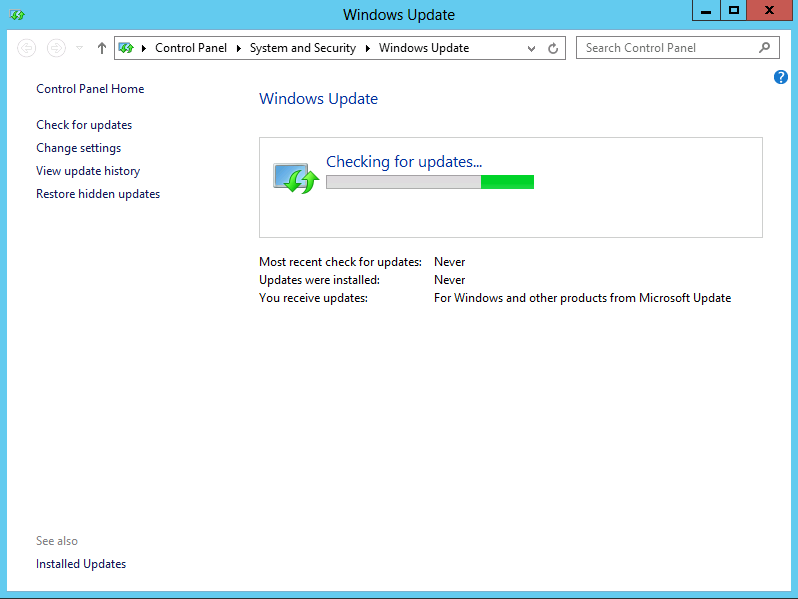This screenshot has height=599, width=798.
Task: Open Control Panel Home link
Action: click(x=90, y=89)
